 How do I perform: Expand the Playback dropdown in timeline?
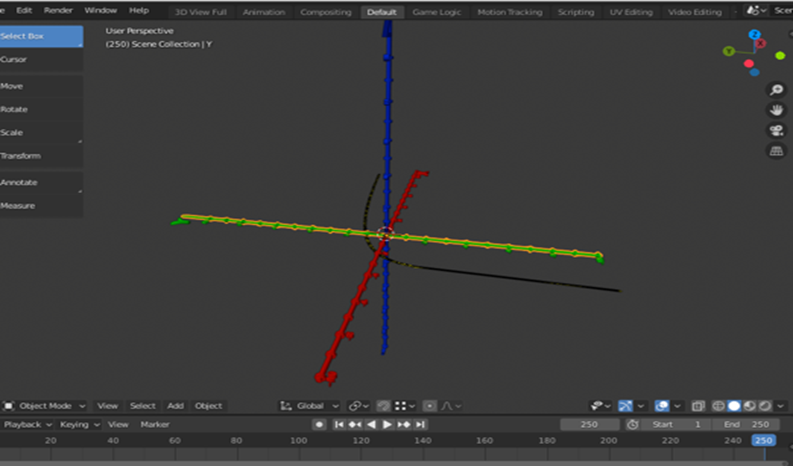pyautogui.click(x=26, y=425)
